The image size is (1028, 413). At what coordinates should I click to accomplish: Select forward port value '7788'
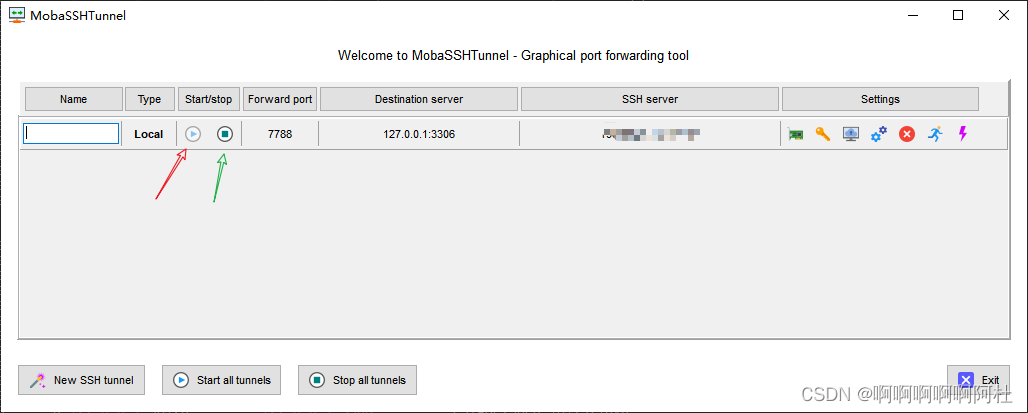tap(280, 134)
